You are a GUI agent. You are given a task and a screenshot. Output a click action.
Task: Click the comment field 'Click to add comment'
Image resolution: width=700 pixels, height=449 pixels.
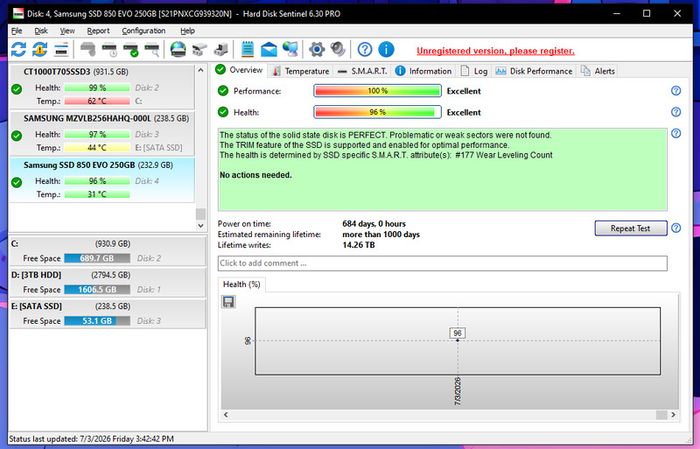click(x=442, y=263)
